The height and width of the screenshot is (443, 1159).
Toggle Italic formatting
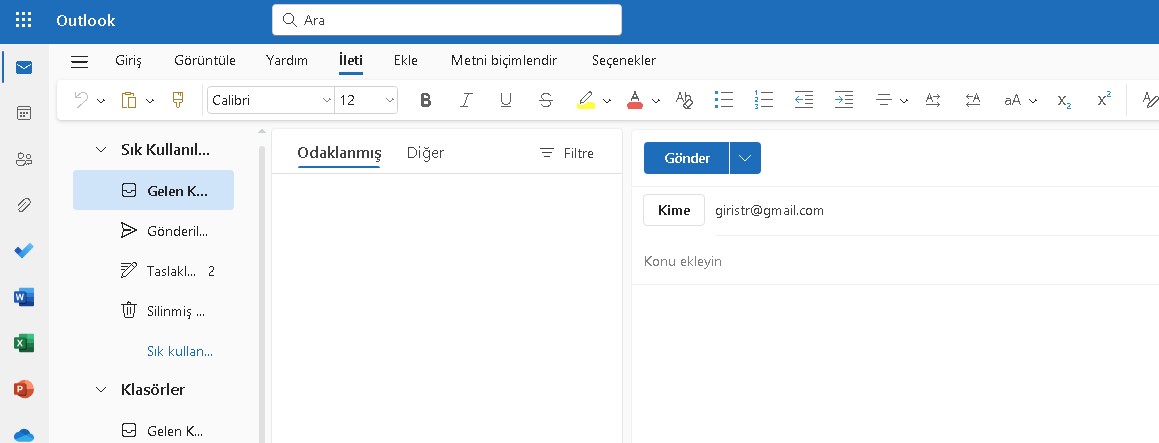tap(465, 100)
